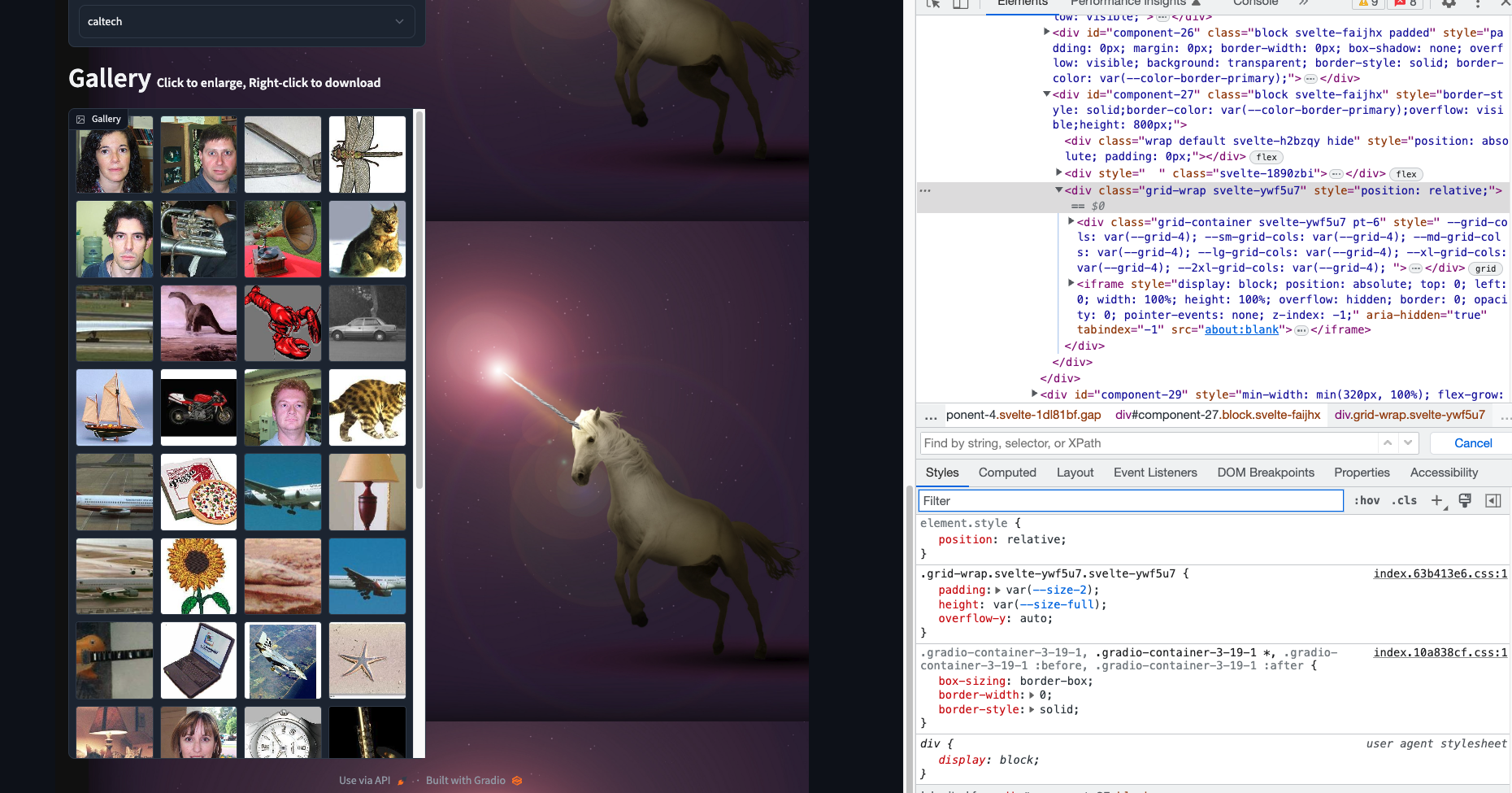Click the Find by string, selector, or XPath field

[1149, 443]
